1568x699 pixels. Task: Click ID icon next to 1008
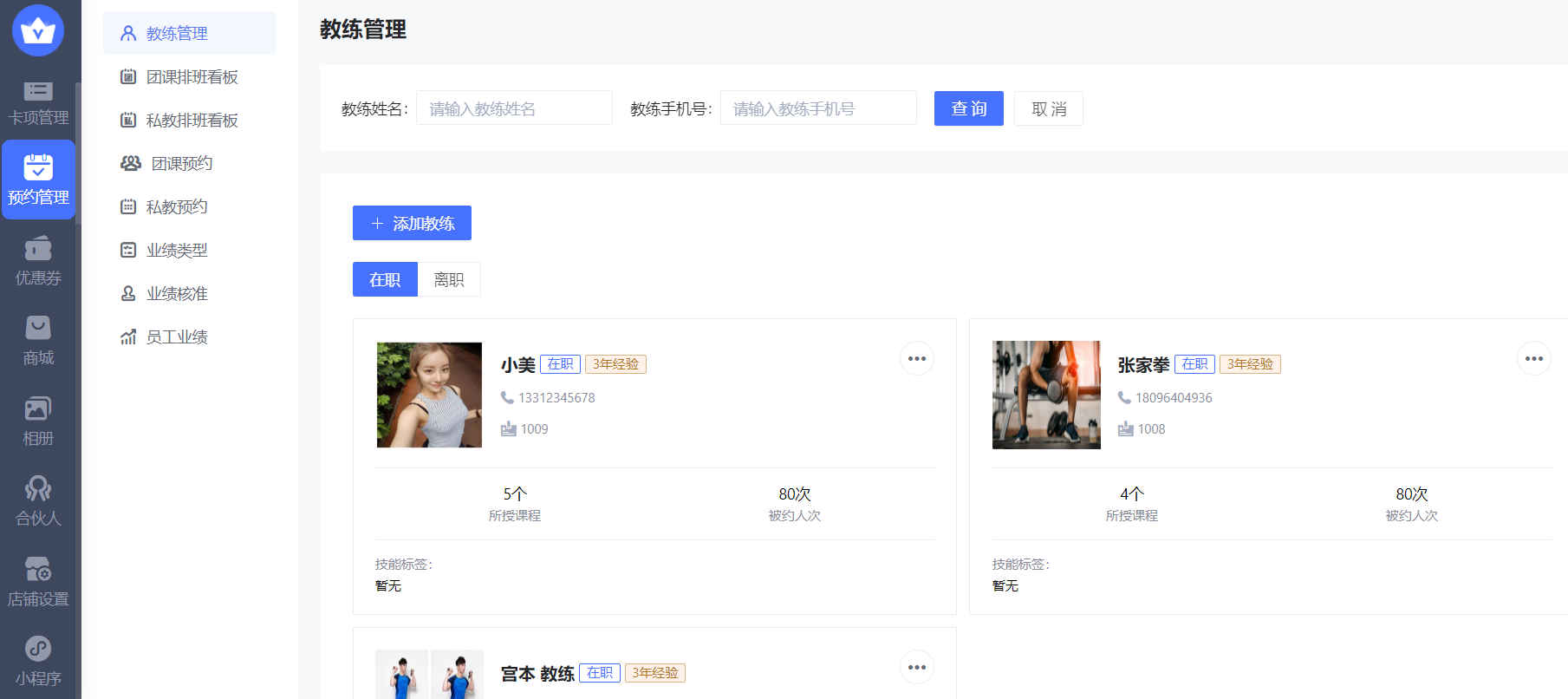point(1126,428)
